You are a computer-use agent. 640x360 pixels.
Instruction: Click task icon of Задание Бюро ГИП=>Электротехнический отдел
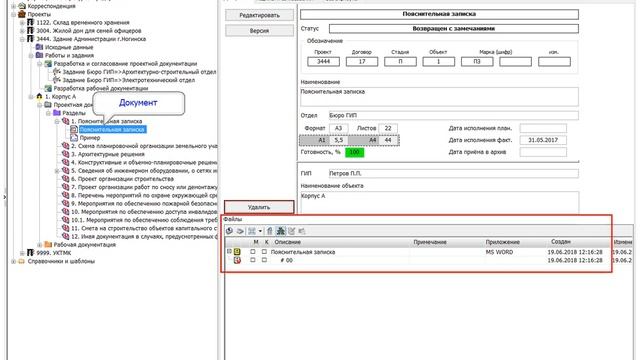tap(57, 80)
